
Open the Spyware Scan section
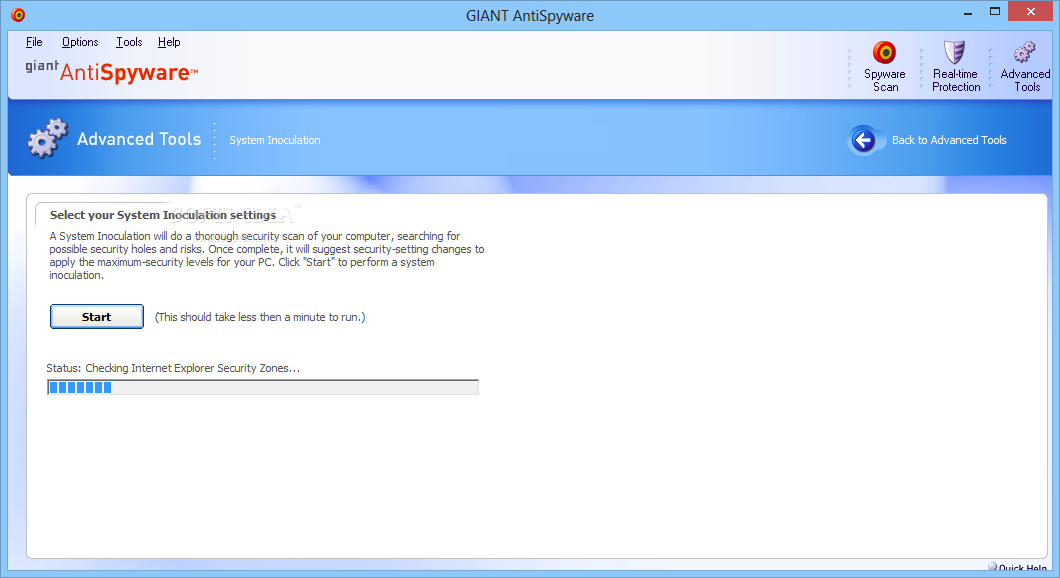(884, 66)
